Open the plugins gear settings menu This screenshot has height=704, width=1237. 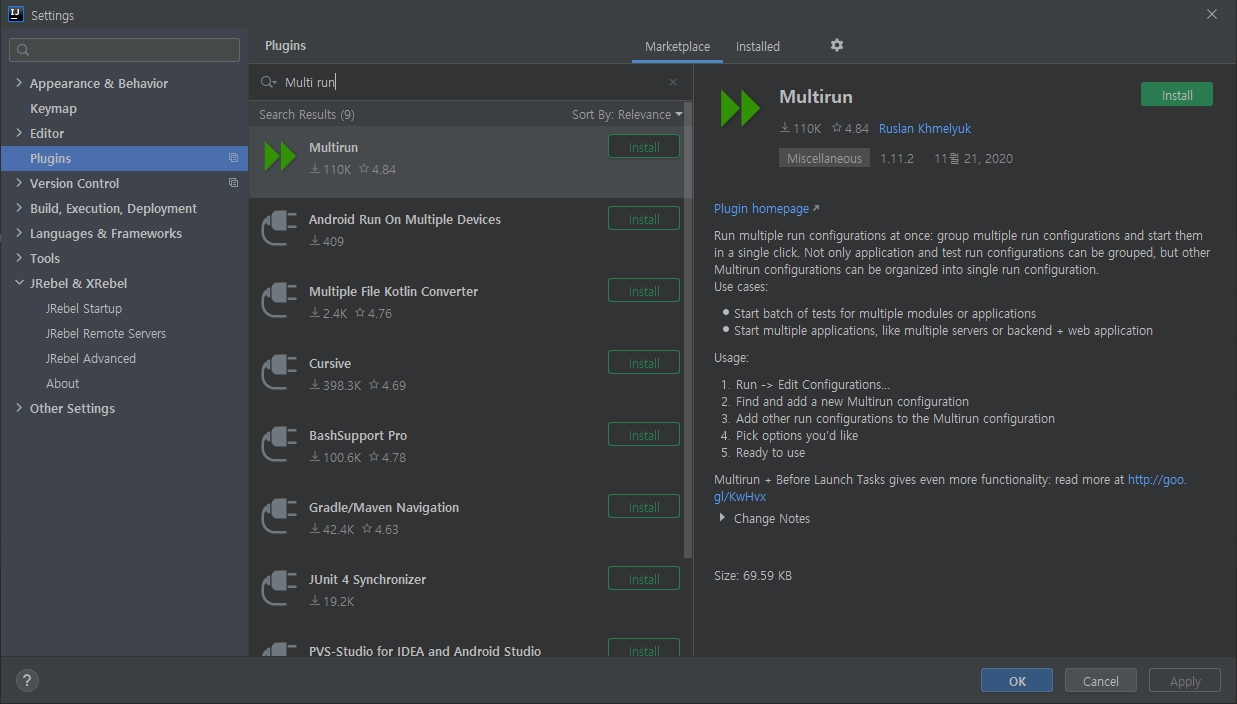tap(837, 45)
